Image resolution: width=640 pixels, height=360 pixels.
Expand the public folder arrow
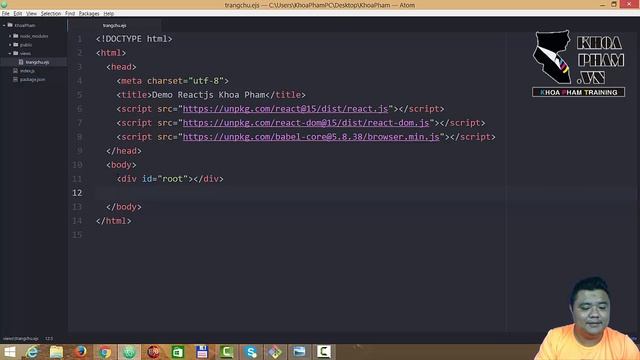click(10, 44)
